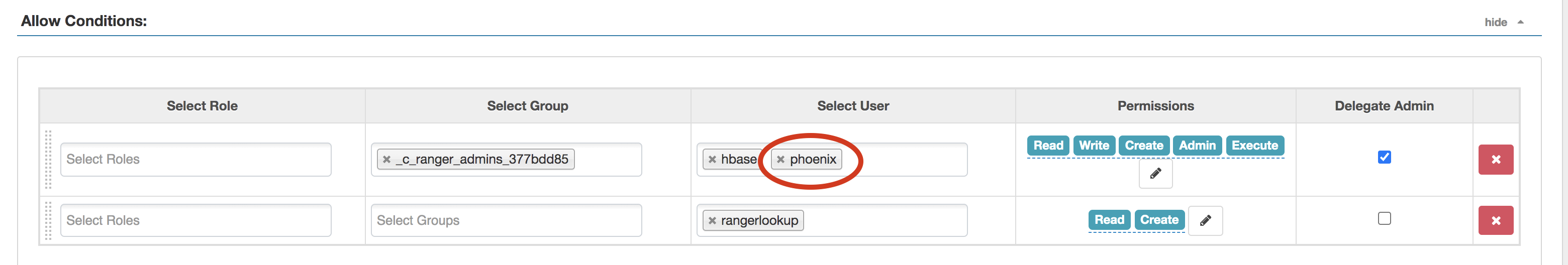Delete first allow condition row
The image size is (1568, 265).
pos(1495,160)
